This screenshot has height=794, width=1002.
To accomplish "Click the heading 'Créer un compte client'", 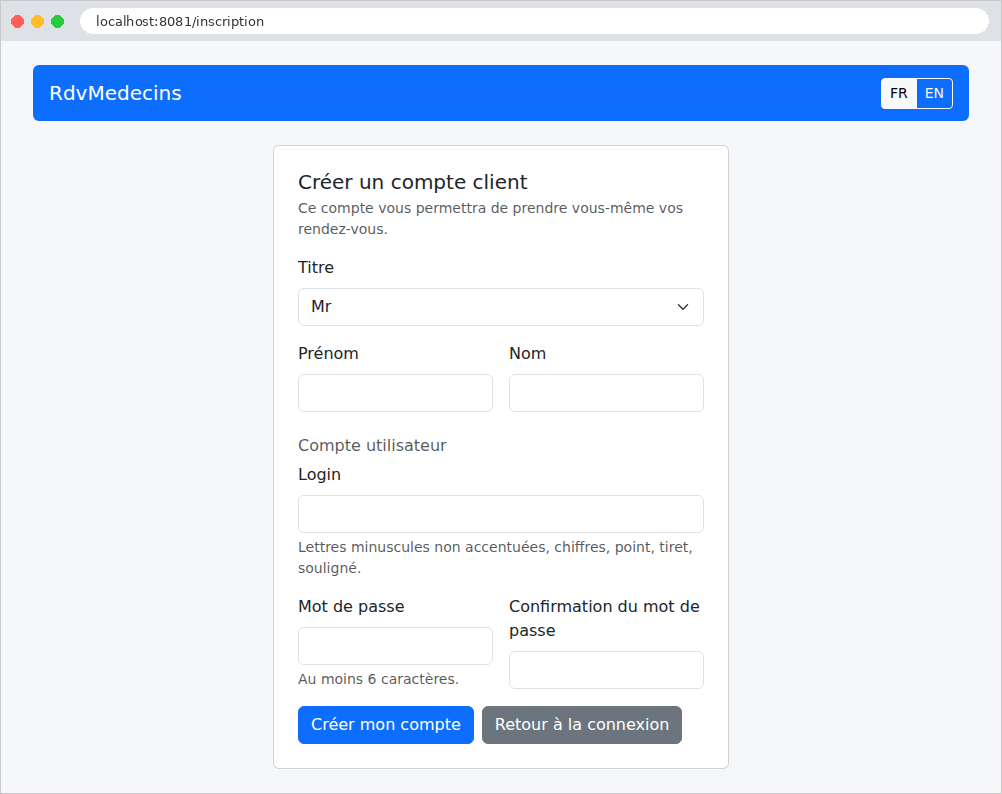I will 413,182.
